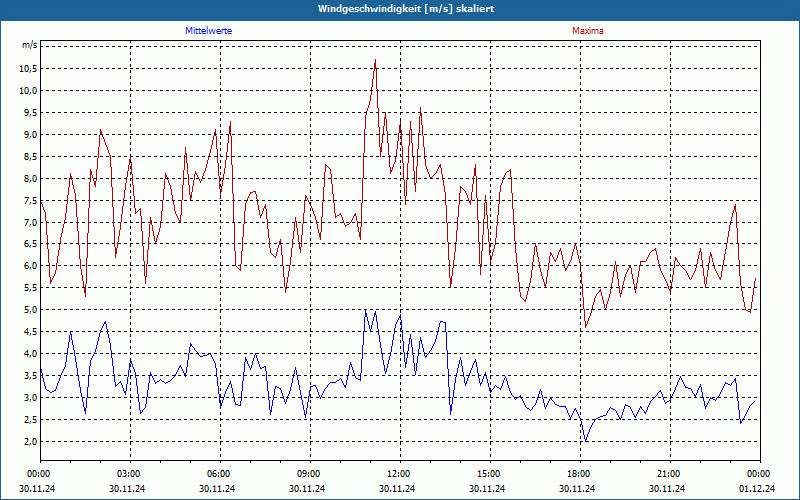Click the 5,0 y-axis value

click(x=30, y=310)
